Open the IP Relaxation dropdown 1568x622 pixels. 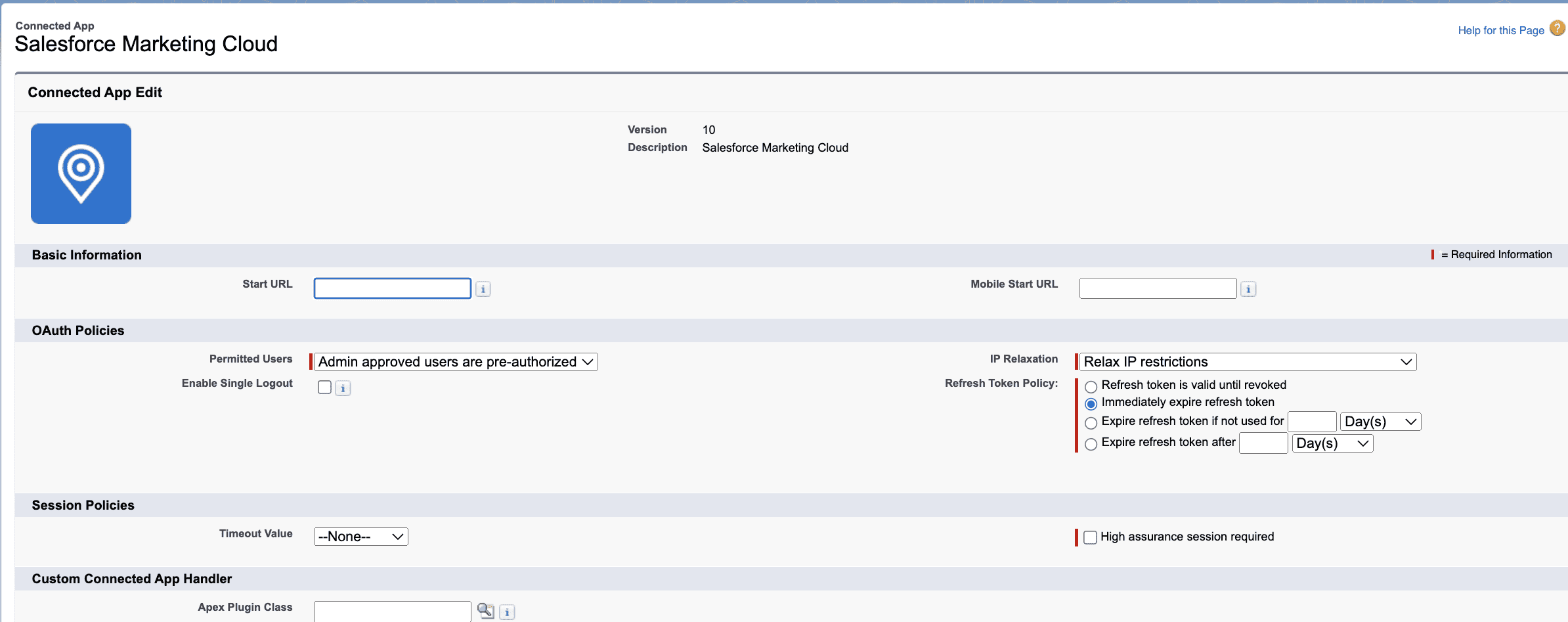(1248, 362)
